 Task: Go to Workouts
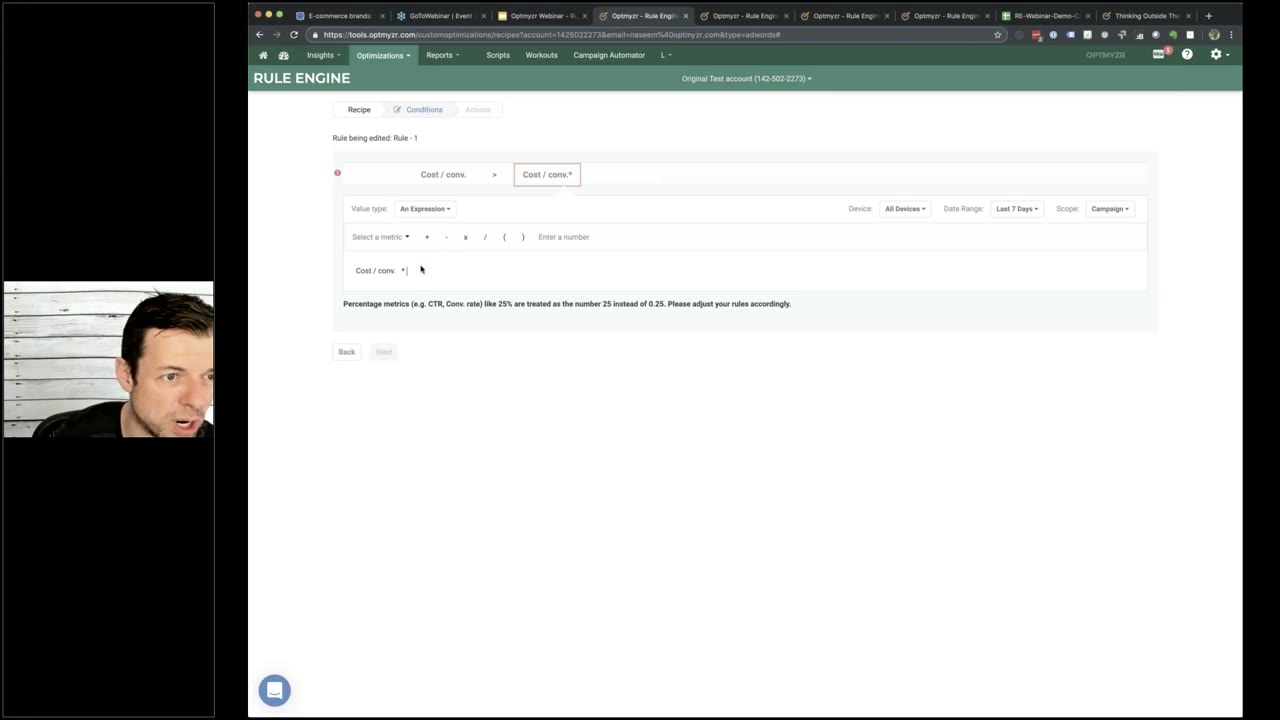(x=541, y=55)
